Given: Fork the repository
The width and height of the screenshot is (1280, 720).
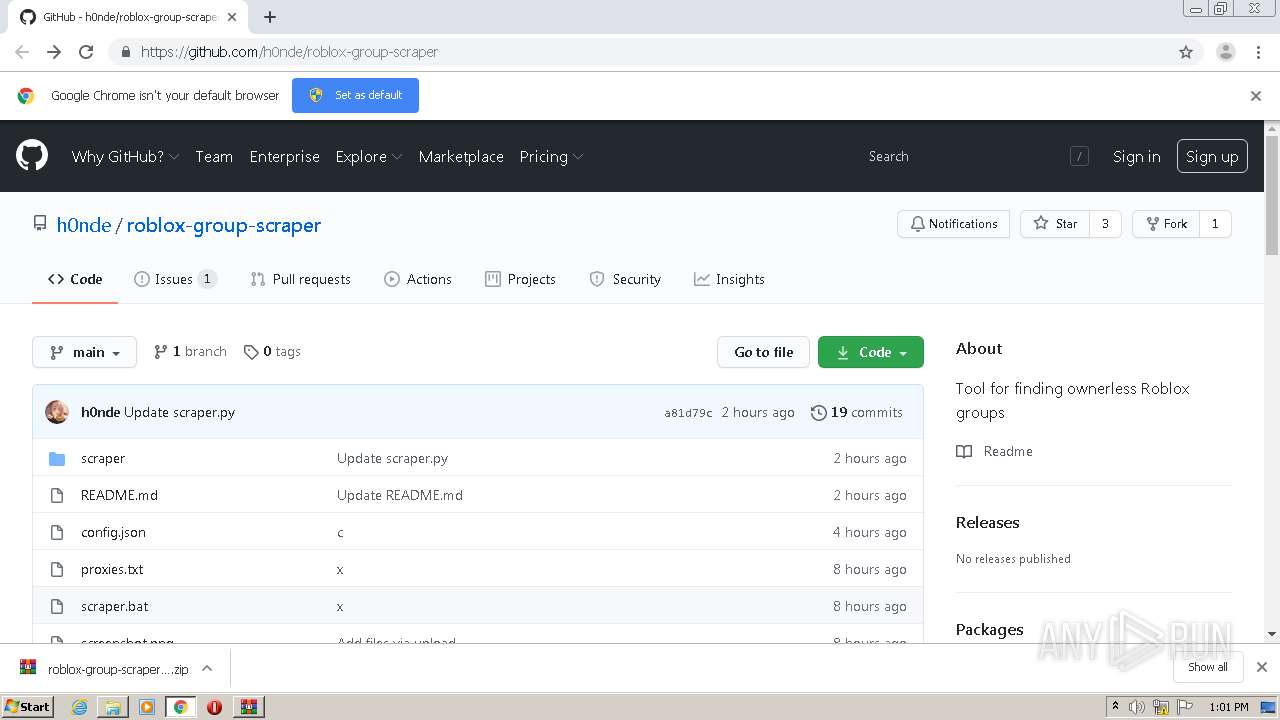Looking at the screenshot, I should tap(1166, 224).
